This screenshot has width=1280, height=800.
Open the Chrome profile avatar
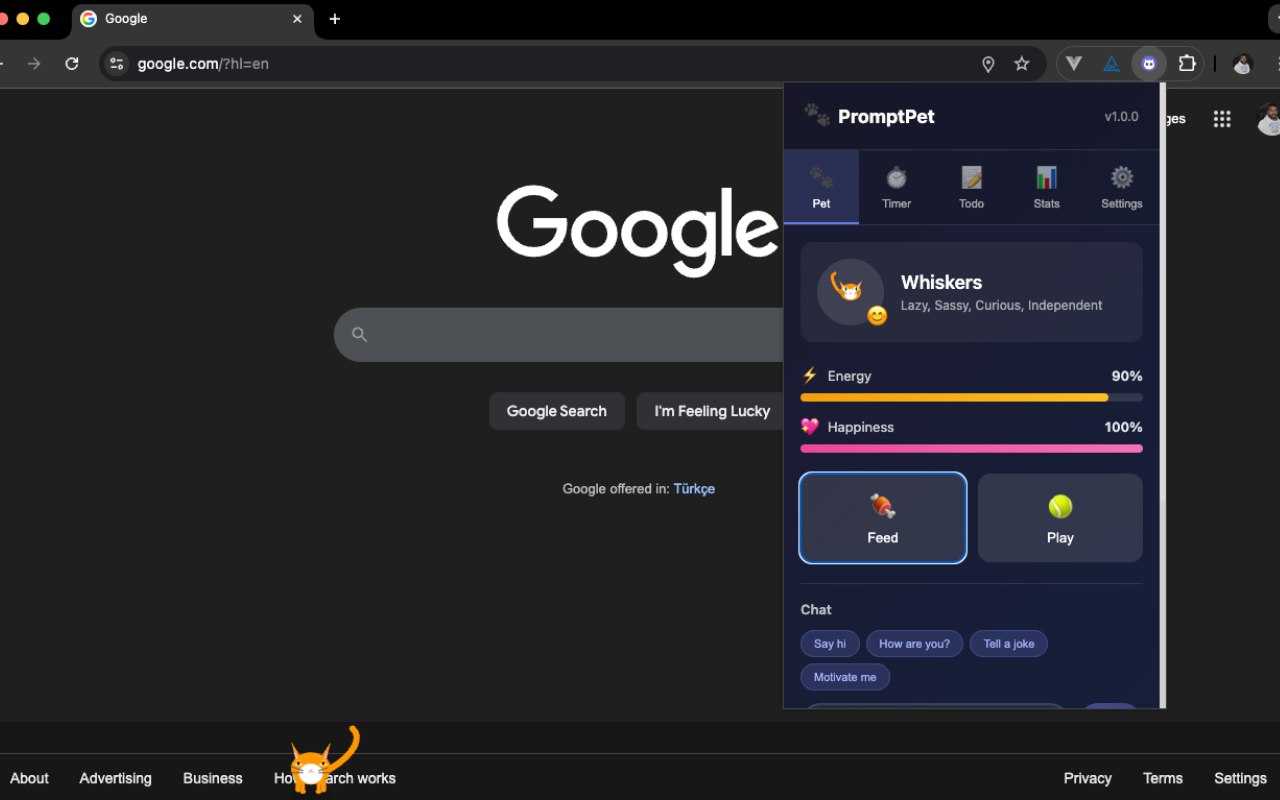click(x=1243, y=64)
